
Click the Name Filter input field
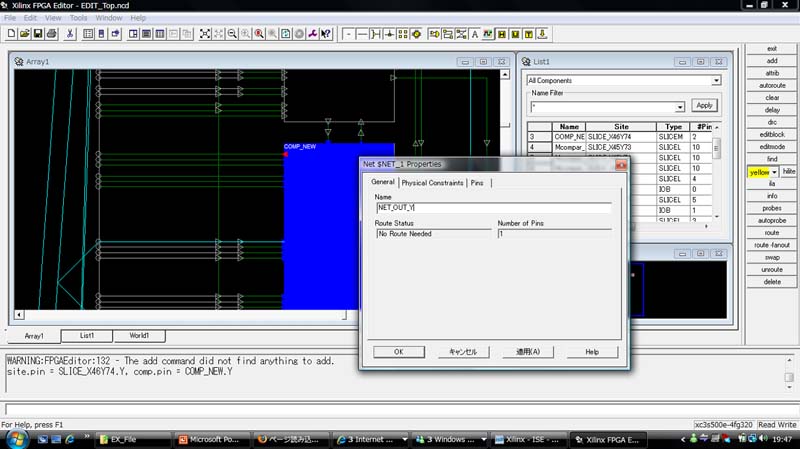(x=603, y=107)
